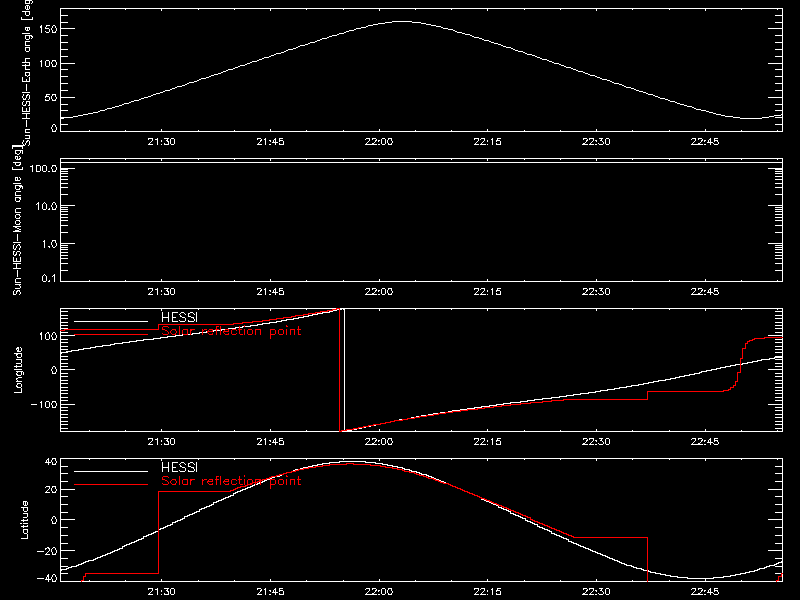Click the Longitude axis title

point(18,370)
